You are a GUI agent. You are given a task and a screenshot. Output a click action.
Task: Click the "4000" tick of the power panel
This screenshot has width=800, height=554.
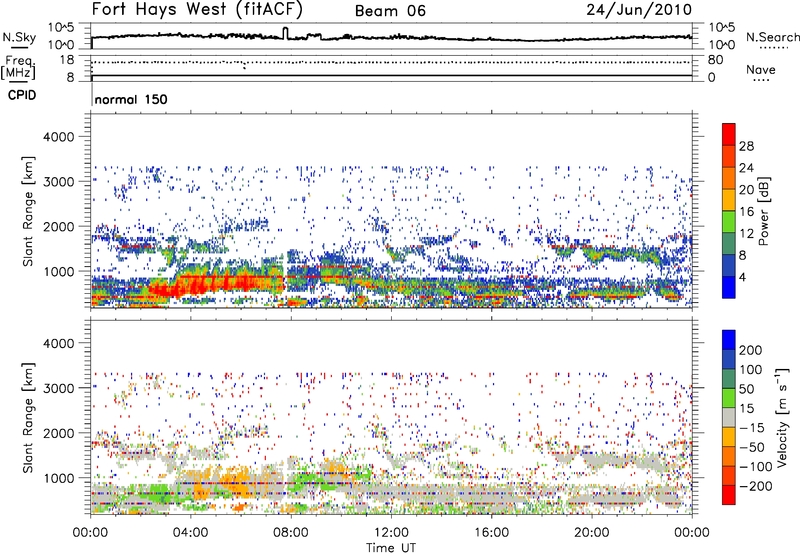click(x=58, y=137)
